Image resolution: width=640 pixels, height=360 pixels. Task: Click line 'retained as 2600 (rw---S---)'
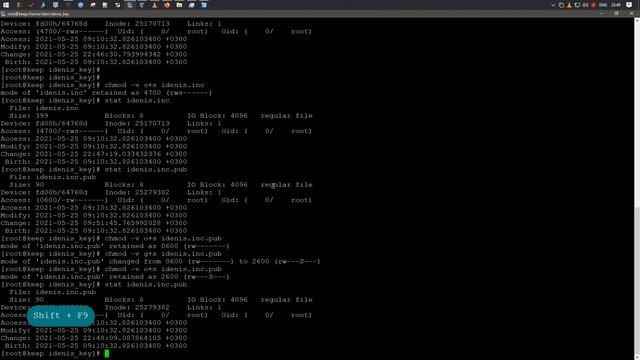(115, 277)
